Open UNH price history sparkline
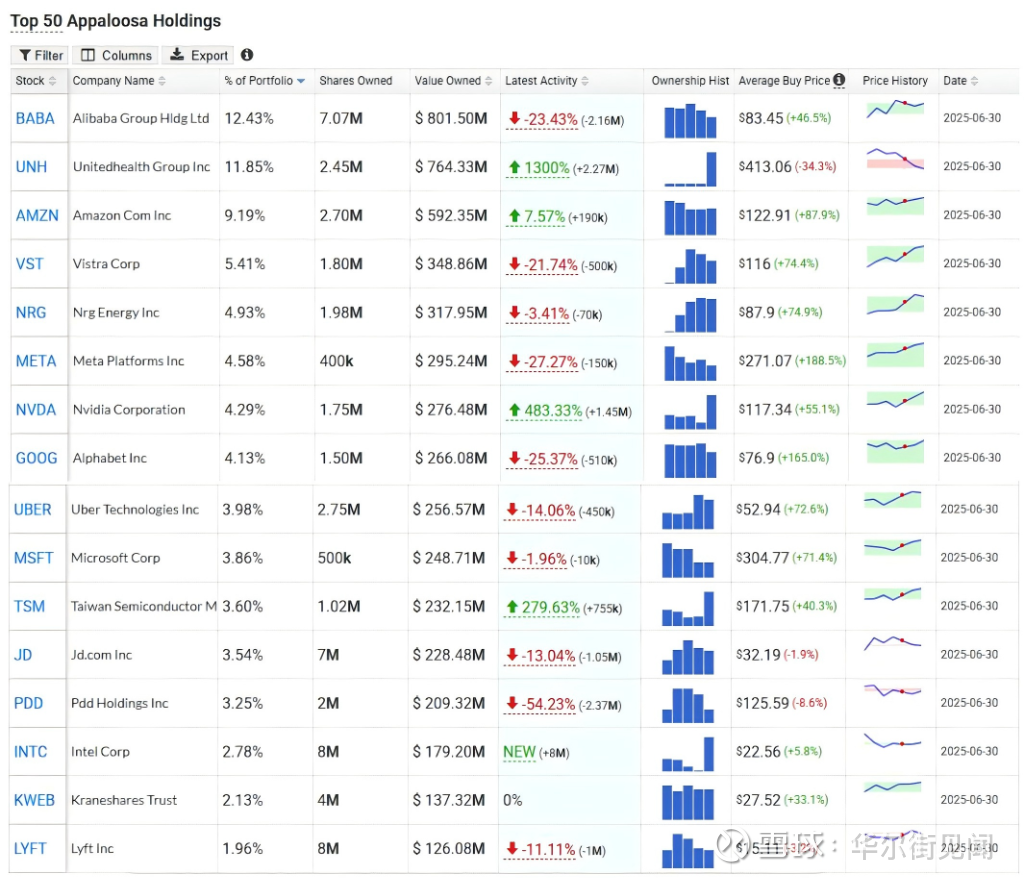 [x=895, y=159]
